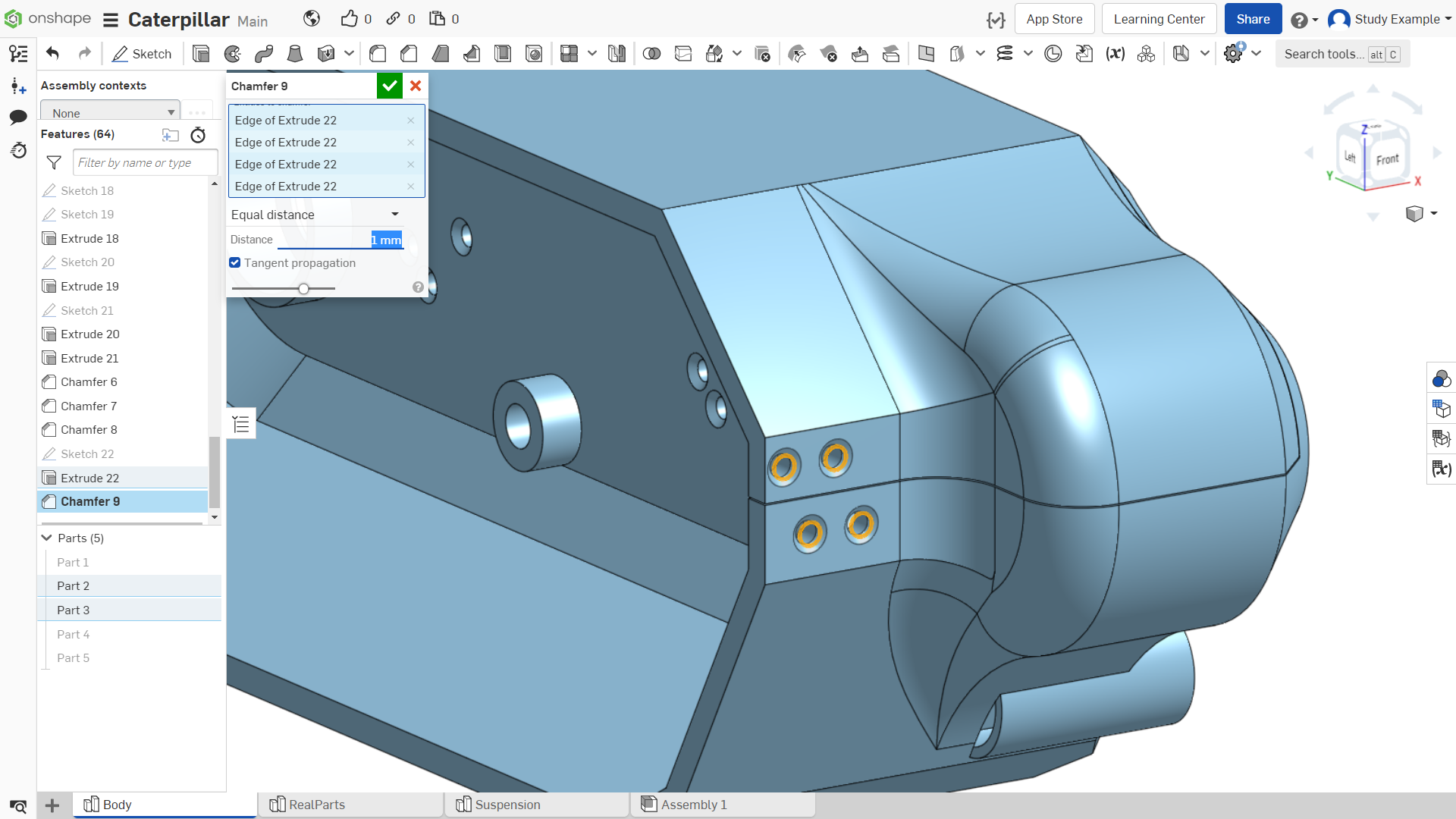The height and width of the screenshot is (819, 1456).
Task: Open the document hamburger menu
Action: coord(111,20)
